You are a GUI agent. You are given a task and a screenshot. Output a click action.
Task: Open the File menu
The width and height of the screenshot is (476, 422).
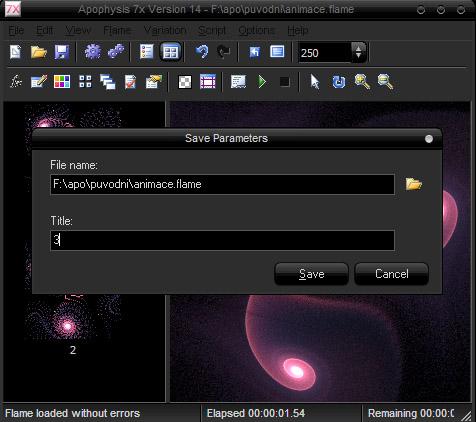[x=16, y=31]
